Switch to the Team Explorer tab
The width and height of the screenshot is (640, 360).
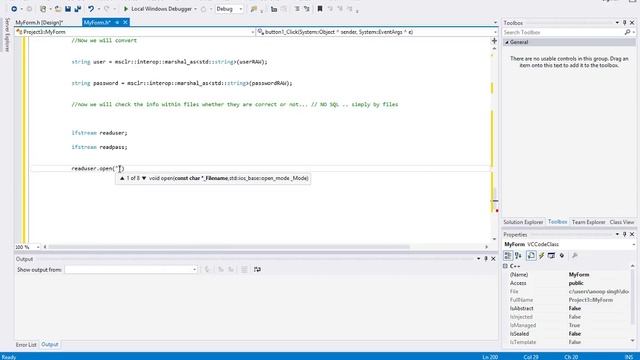(588, 222)
